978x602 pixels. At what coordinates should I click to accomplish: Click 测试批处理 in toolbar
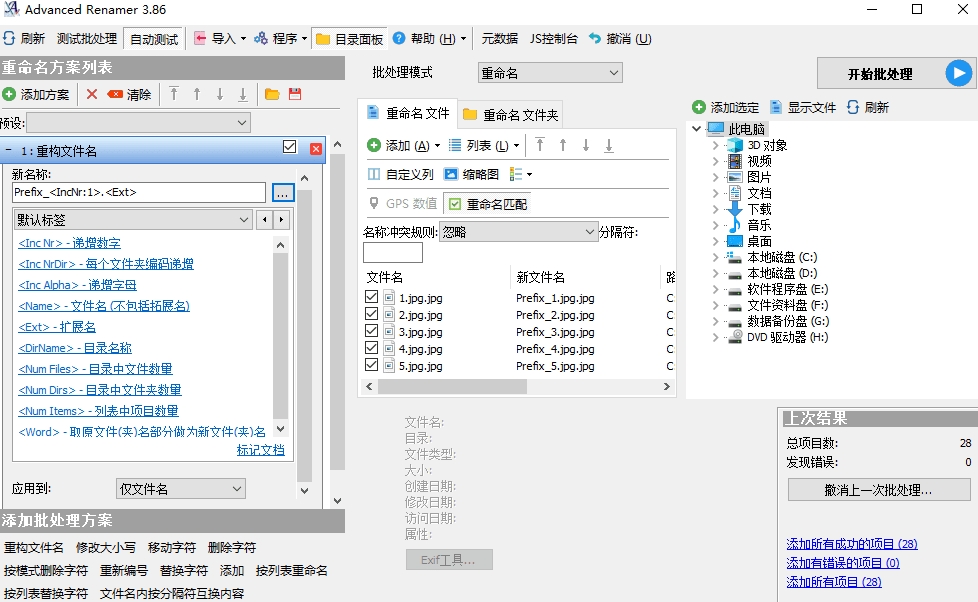tap(87, 39)
